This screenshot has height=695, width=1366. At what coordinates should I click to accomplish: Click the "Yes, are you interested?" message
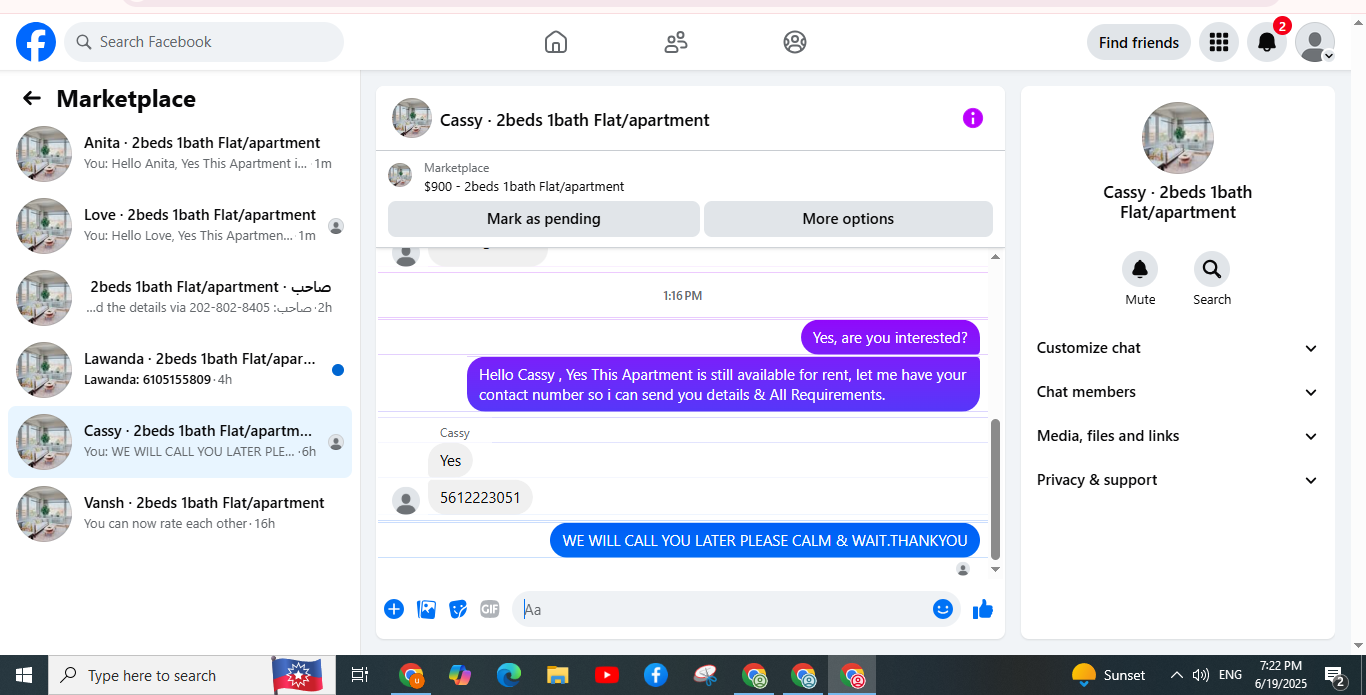pos(890,338)
